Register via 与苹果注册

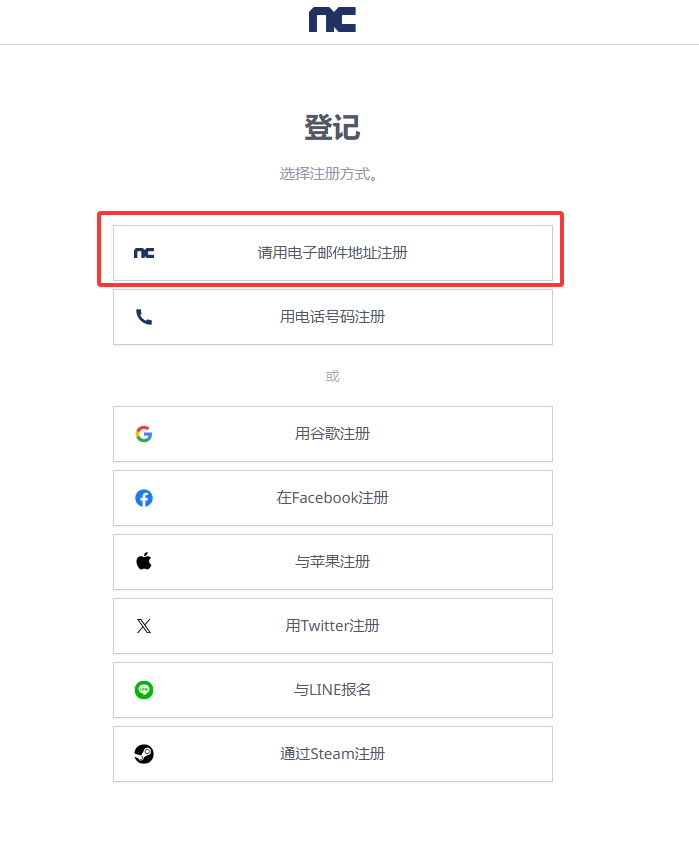pyautogui.click(x=333, y=562)
